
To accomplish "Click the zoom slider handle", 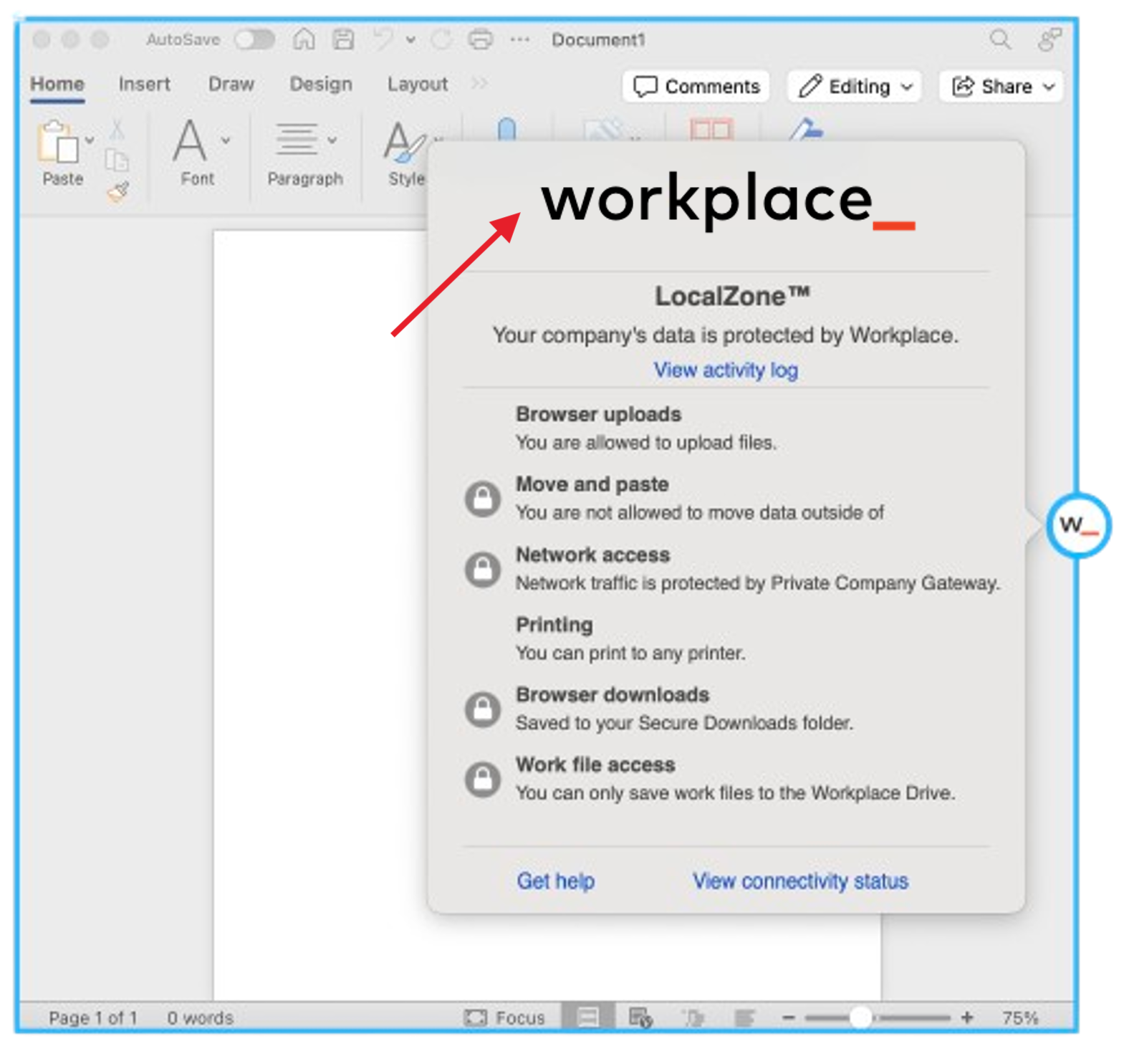I will tap(861, 1017).
